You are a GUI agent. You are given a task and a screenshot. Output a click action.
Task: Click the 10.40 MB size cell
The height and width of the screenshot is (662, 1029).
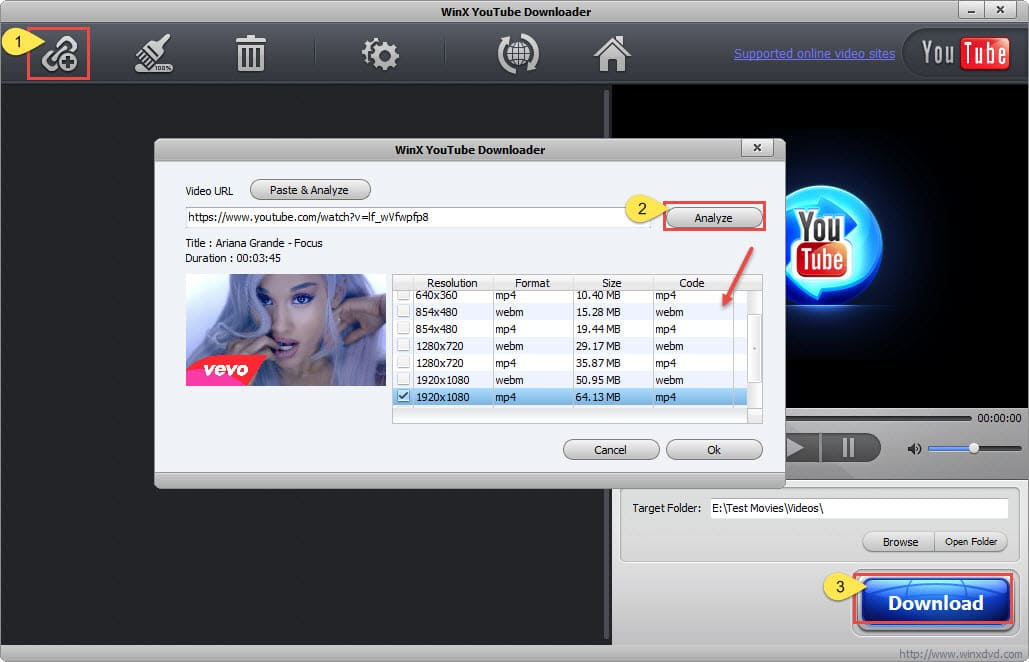(x=598, y=295)
